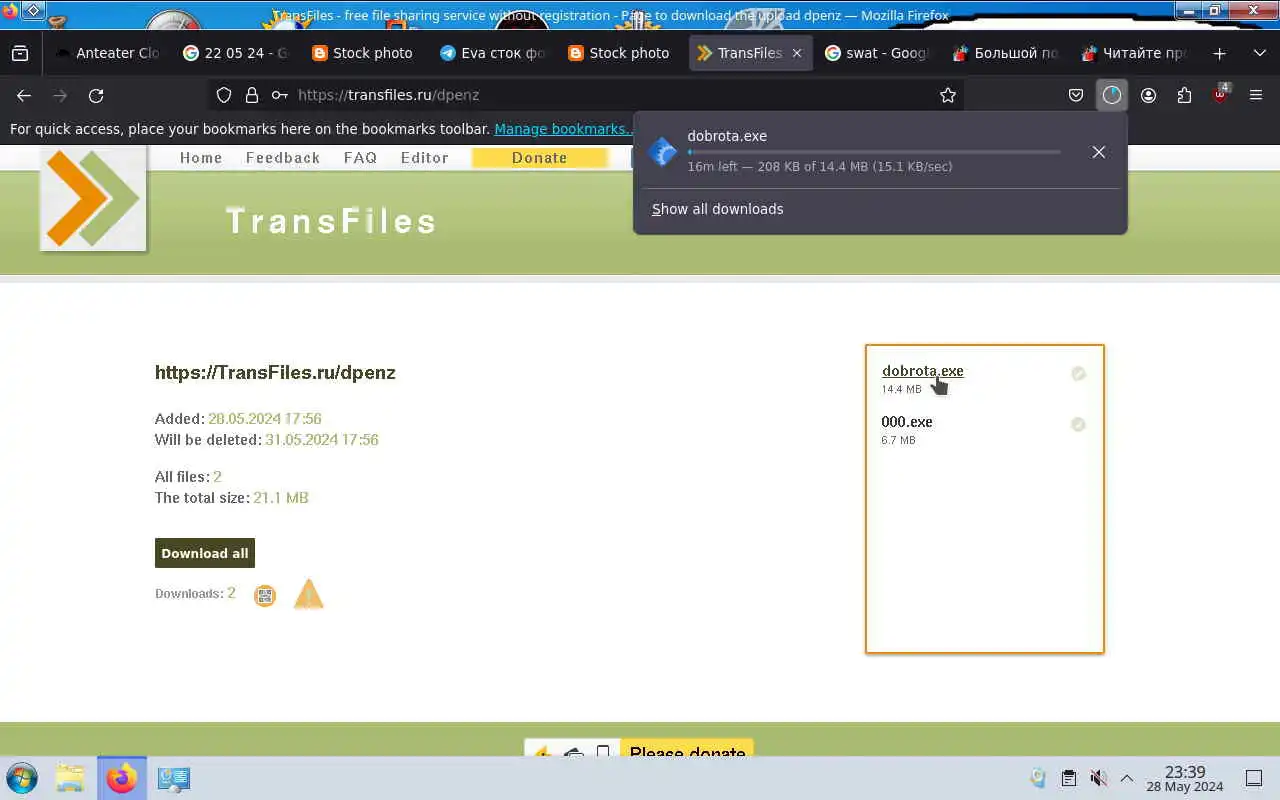This screenshot has height=800, width=1280.
Task: Reload the current page
Action: (x=96, y=95)
